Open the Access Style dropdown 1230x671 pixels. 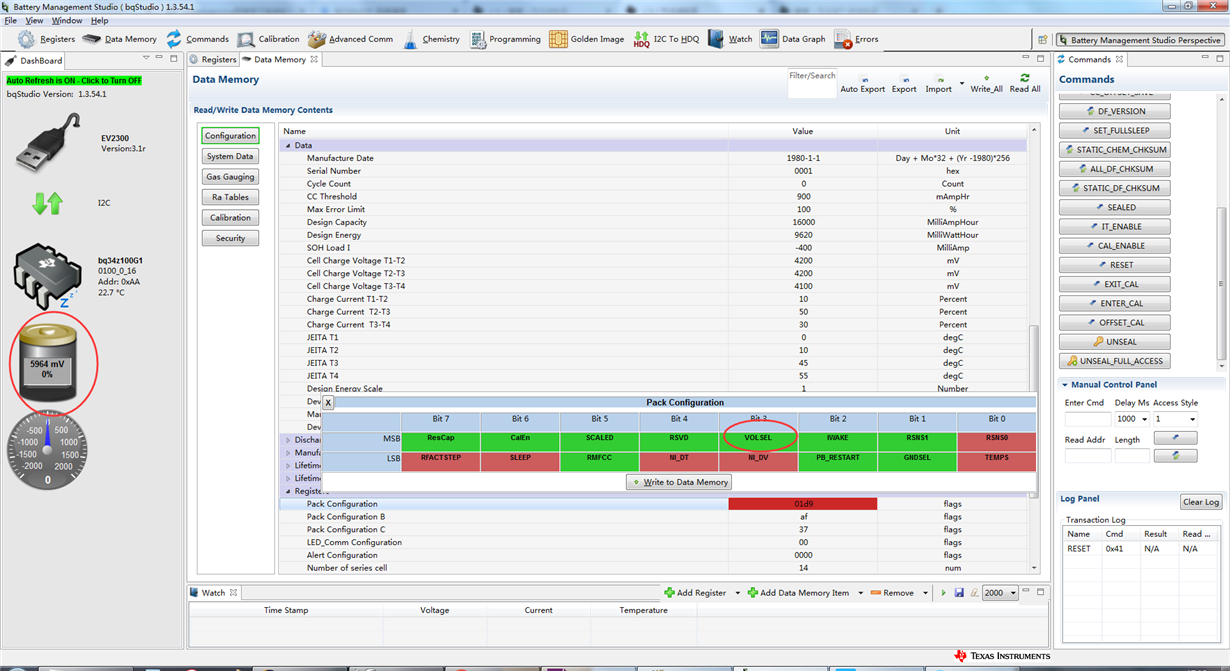pos(1192,419)
